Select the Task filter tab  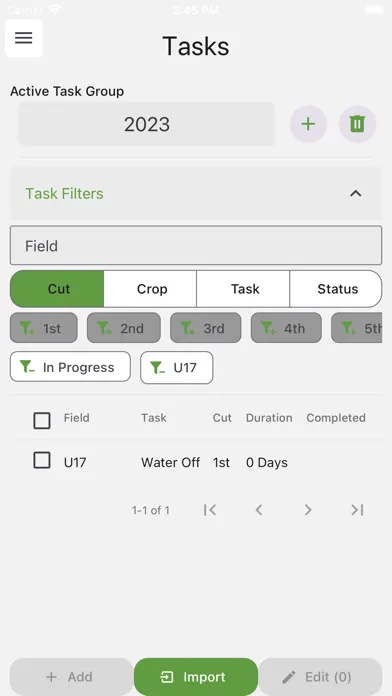243,289
